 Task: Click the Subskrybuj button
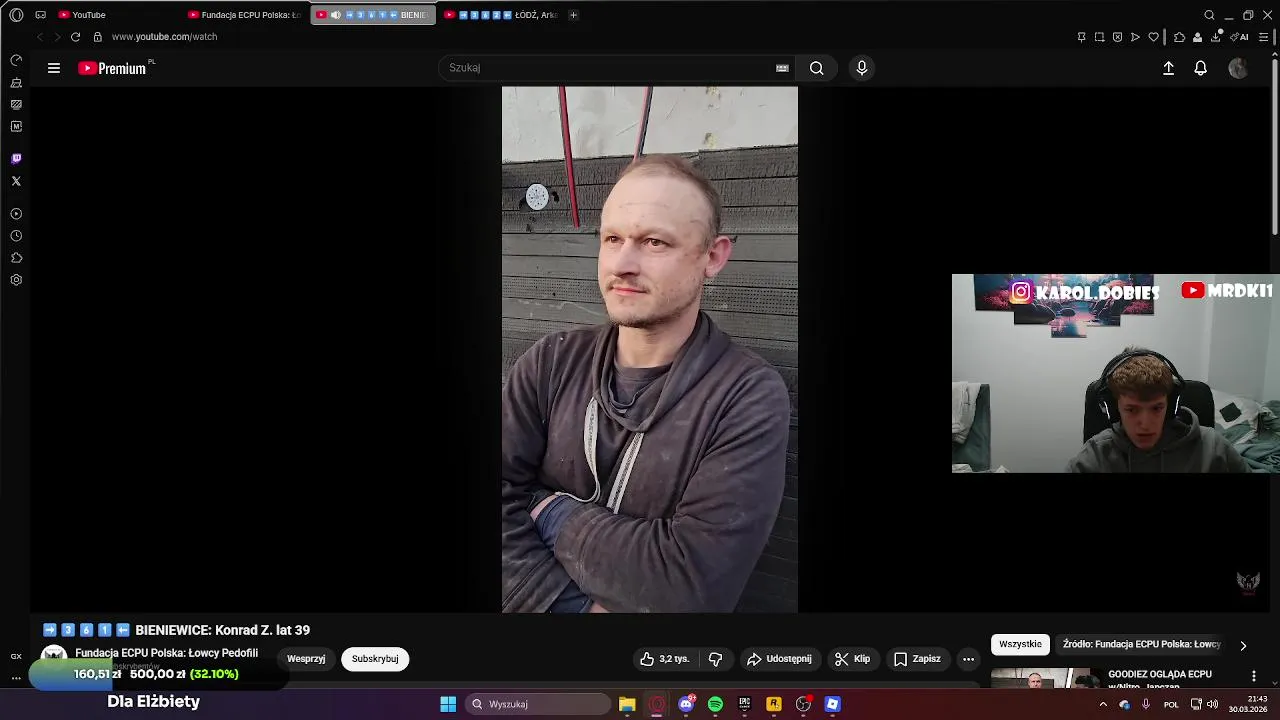[375, 659]
